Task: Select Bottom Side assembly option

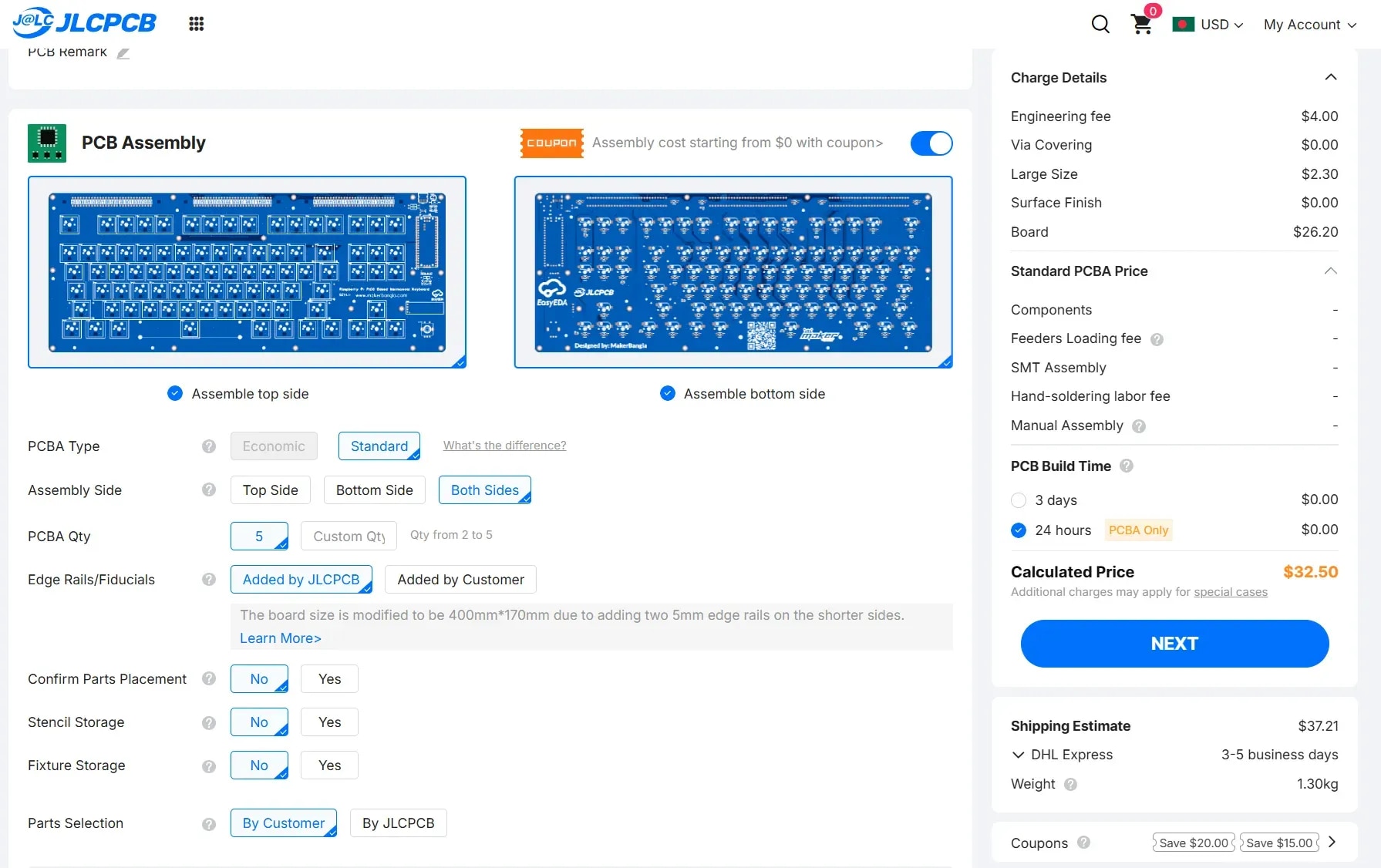Action: tap(374, 490)
